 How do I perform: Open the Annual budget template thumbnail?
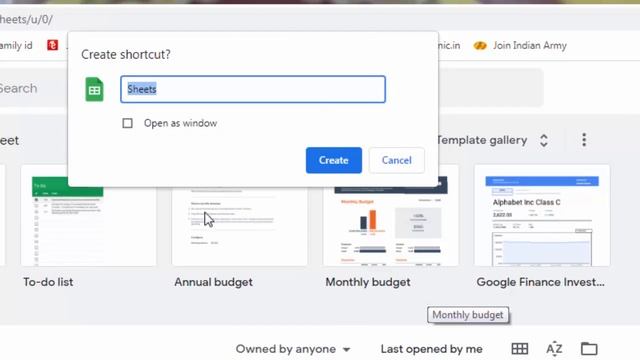[x=240, y=227]
